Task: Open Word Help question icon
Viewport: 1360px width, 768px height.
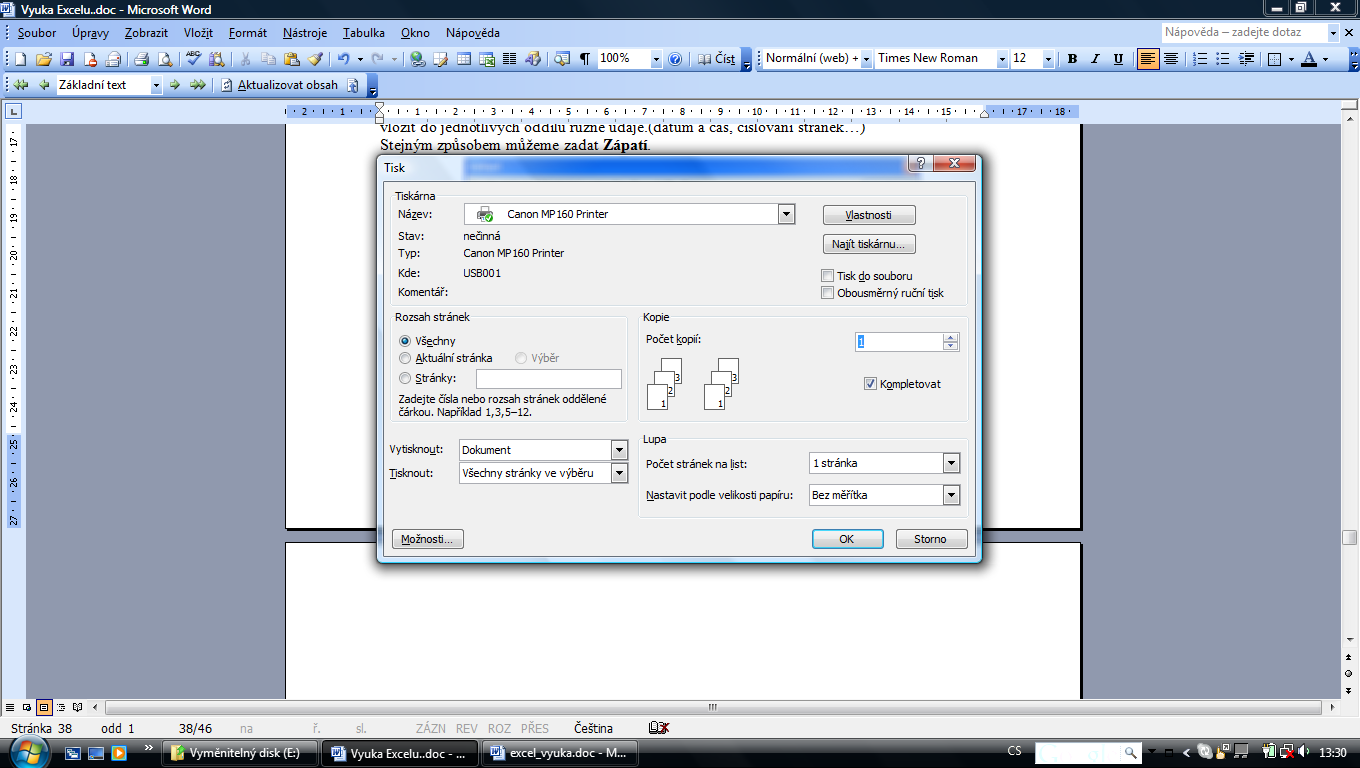Action: click(675, 59)
